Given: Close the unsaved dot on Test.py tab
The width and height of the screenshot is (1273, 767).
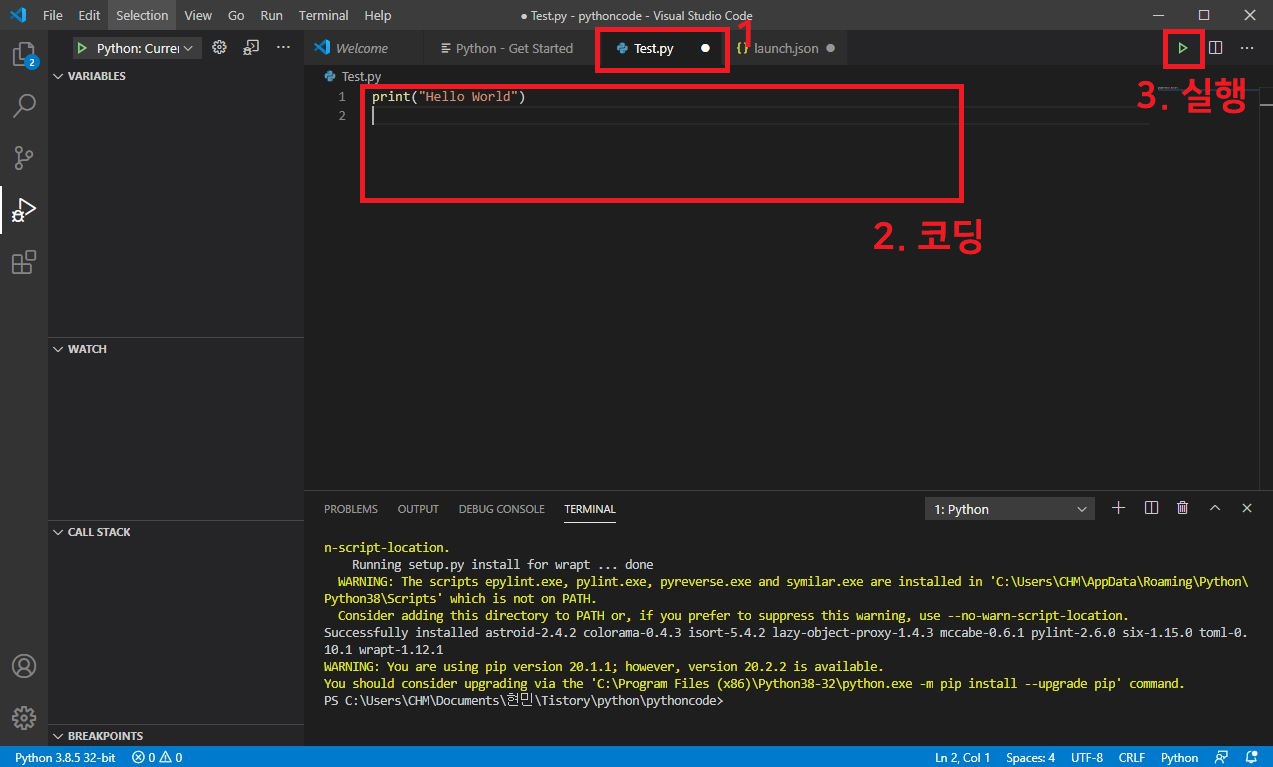Looking at the screenshot, I should [x=705, y=48].
